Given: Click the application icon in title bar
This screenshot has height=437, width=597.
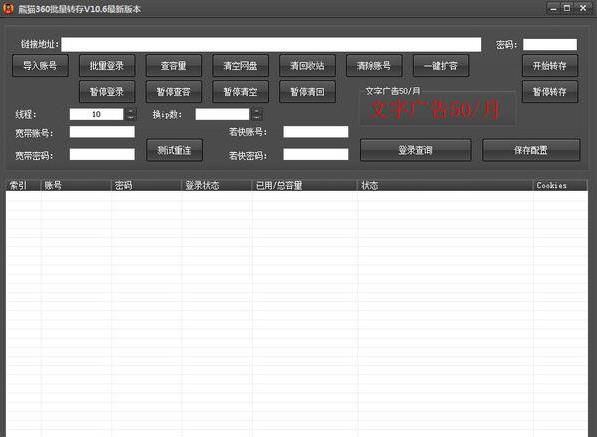Looking at the screenshot, I should 8,8.
